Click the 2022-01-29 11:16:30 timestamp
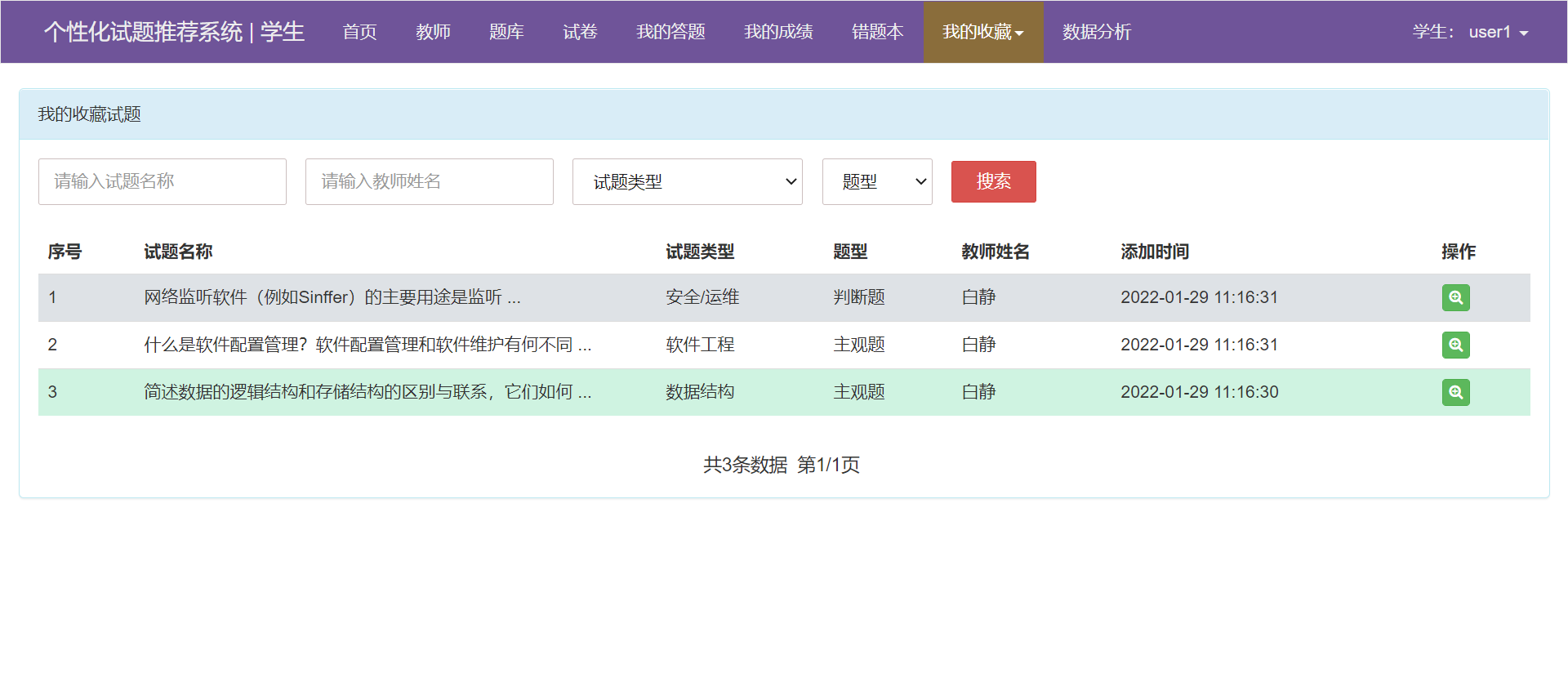Screen dimensions: 1568x673 pos(1200,392)
